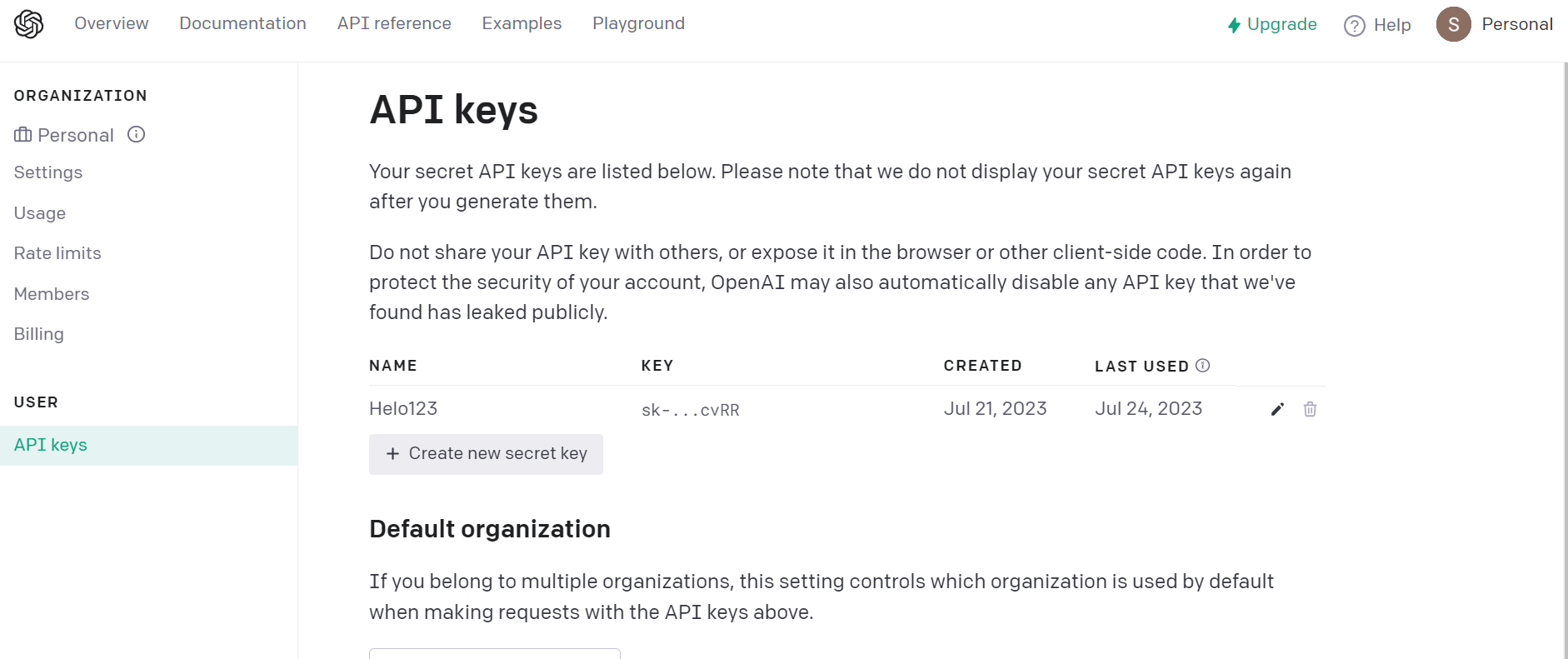Click the LAST USED column header
Image resolution: width=1568 pixels, height=659 pixels.
click(1141, 367)
